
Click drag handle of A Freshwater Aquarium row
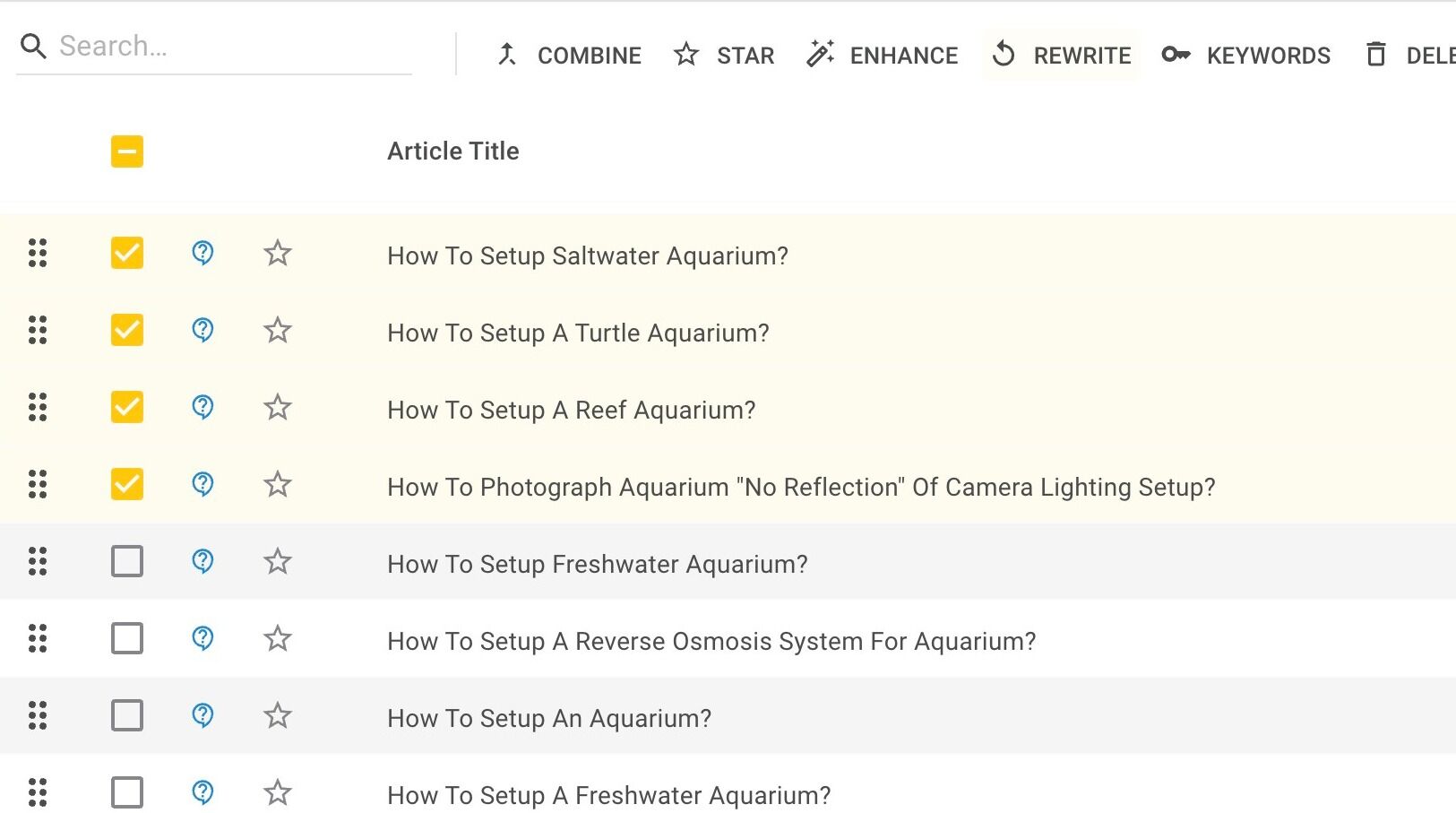coord(38,792)
